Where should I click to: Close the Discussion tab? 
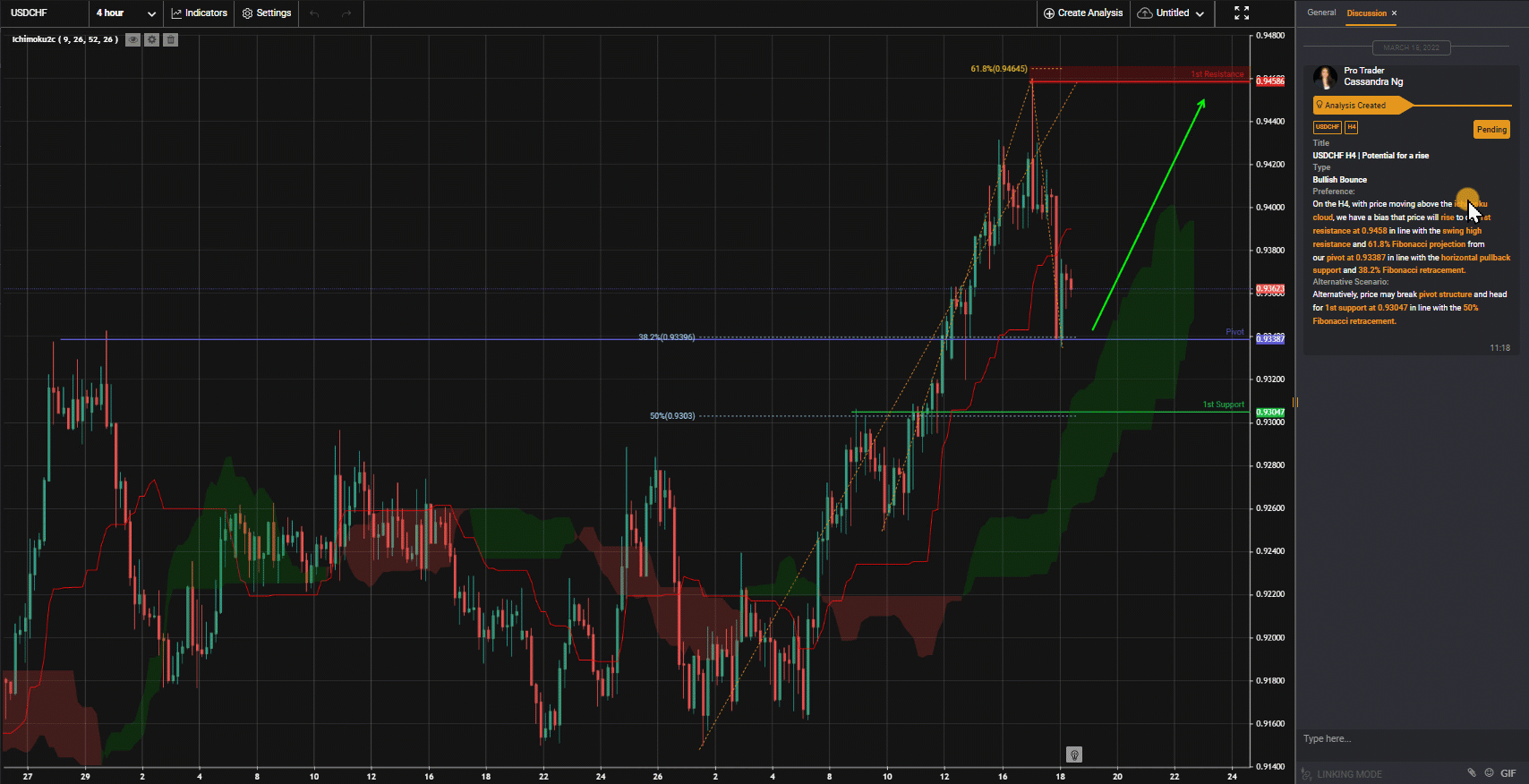(1394, 13)
